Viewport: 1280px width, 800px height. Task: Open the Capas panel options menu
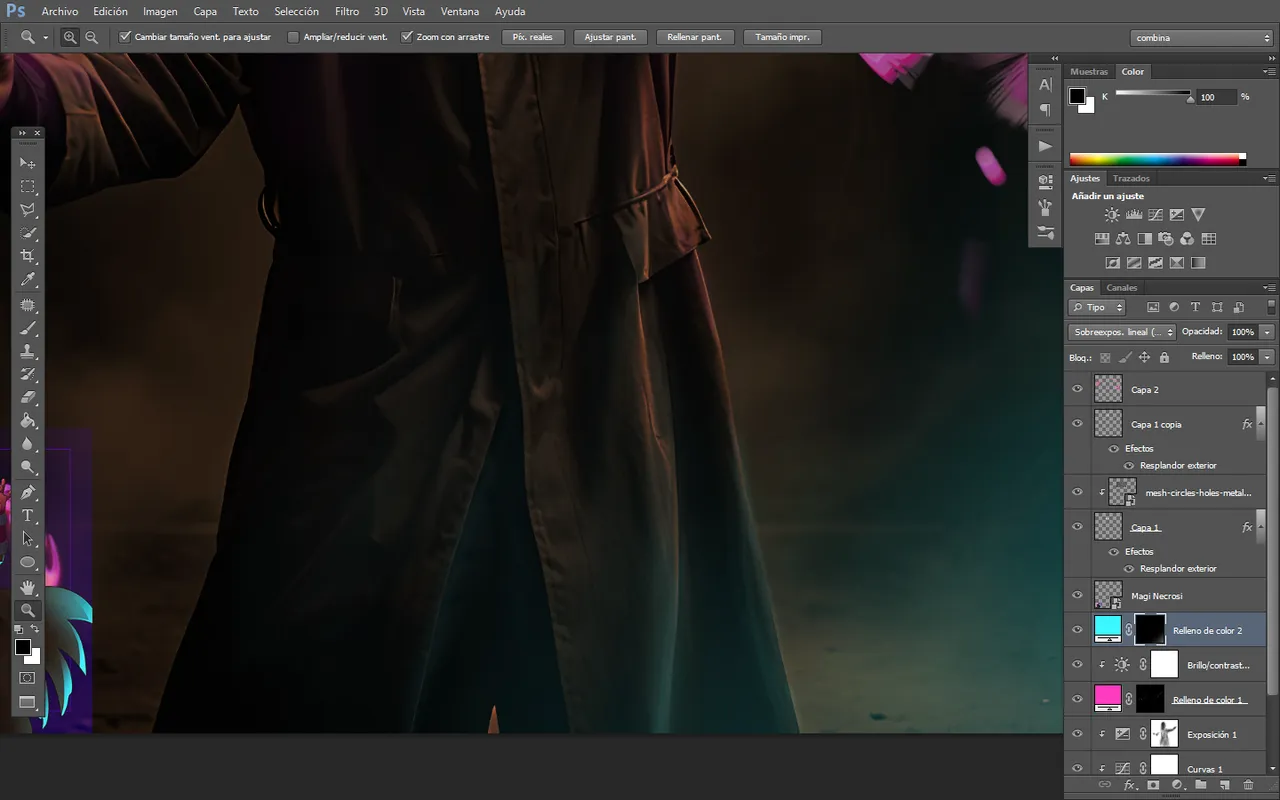[1270, 288]
